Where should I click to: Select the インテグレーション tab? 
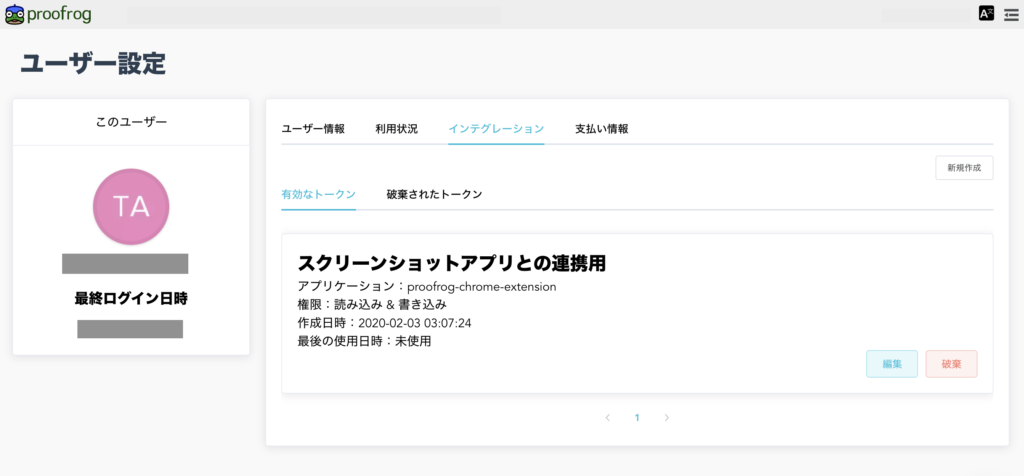[496, 129]
